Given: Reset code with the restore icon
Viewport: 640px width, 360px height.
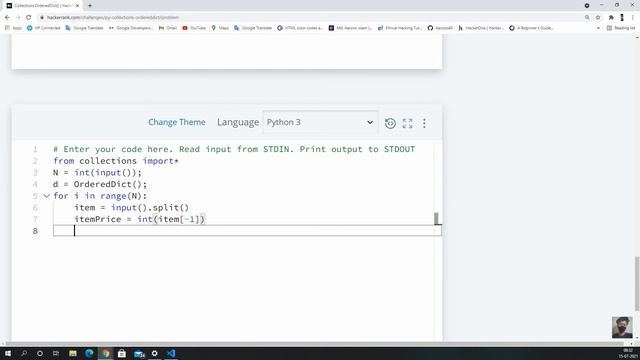Looking at the screenshot, I should coord(390,123).
